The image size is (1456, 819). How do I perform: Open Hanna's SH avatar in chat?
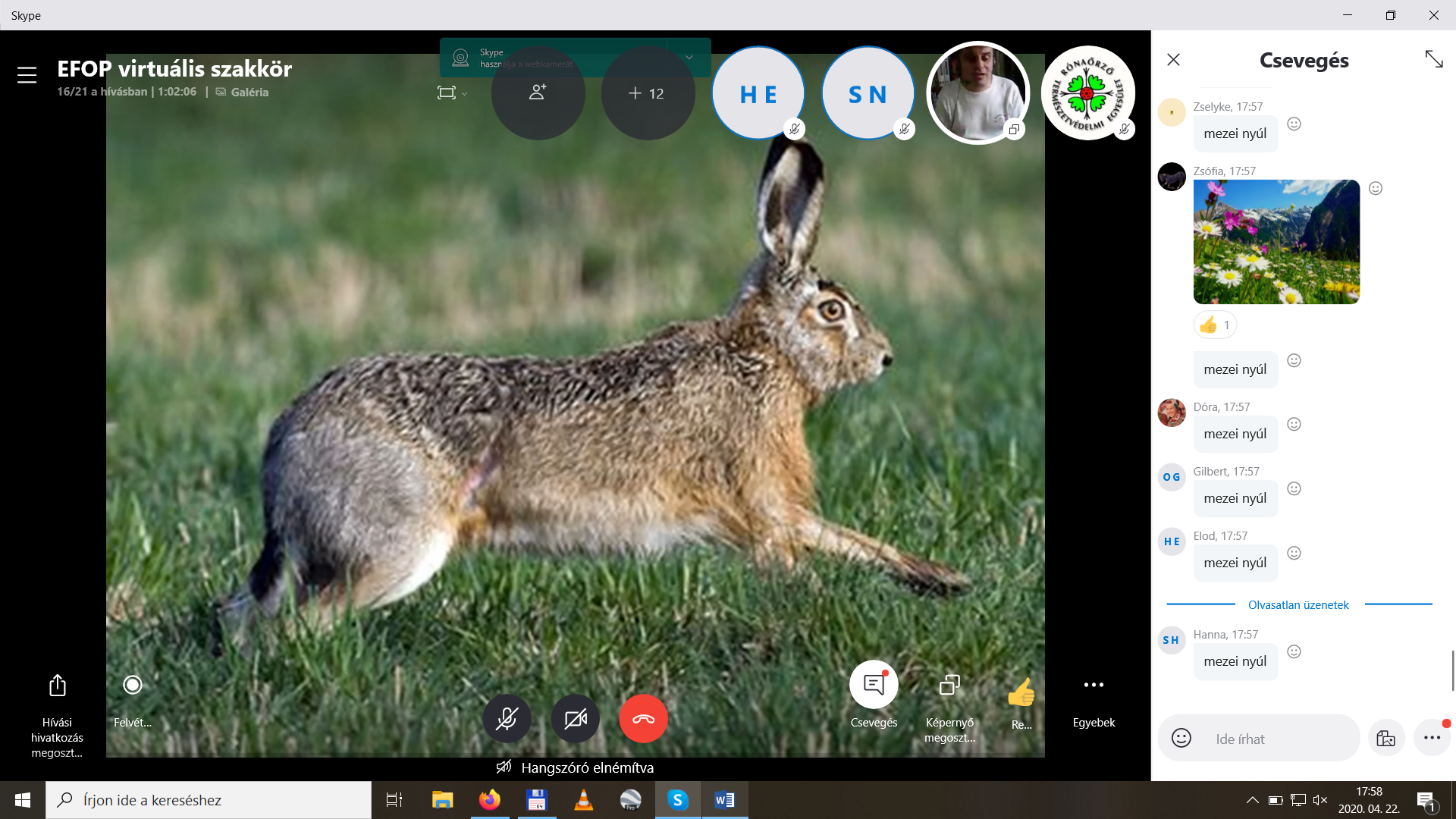click(x=1172, y=640)
